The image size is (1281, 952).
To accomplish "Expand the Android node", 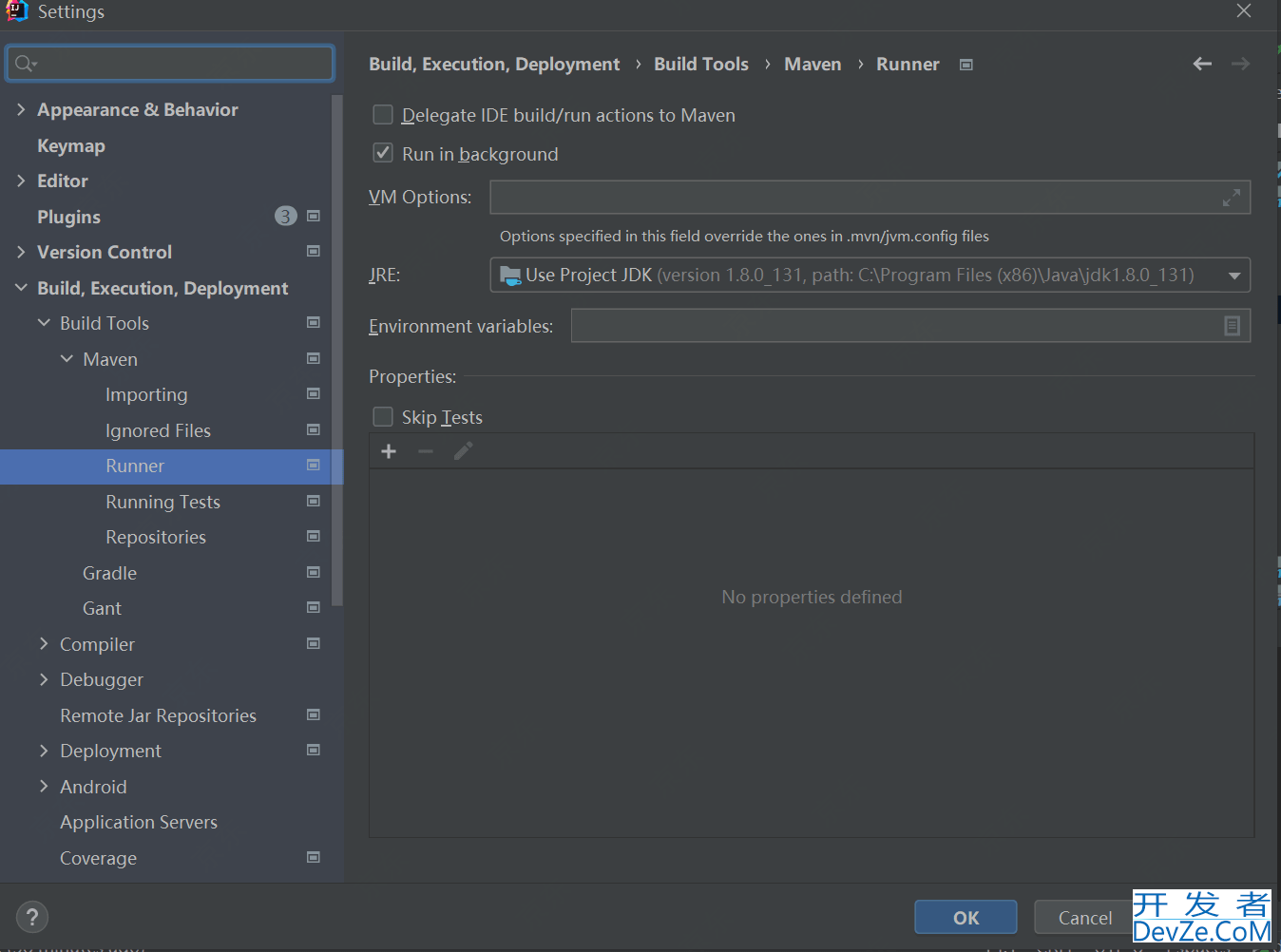I will 44,787.
